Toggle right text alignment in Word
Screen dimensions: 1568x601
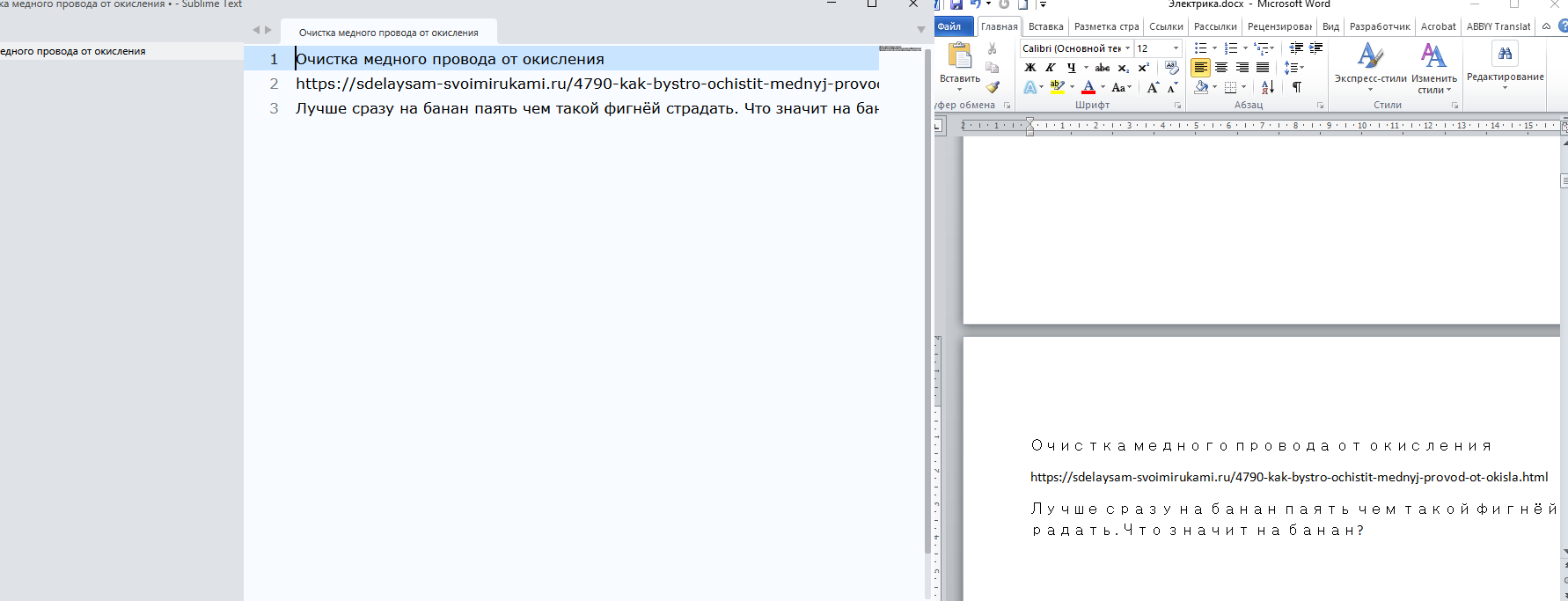(1242, 68)
